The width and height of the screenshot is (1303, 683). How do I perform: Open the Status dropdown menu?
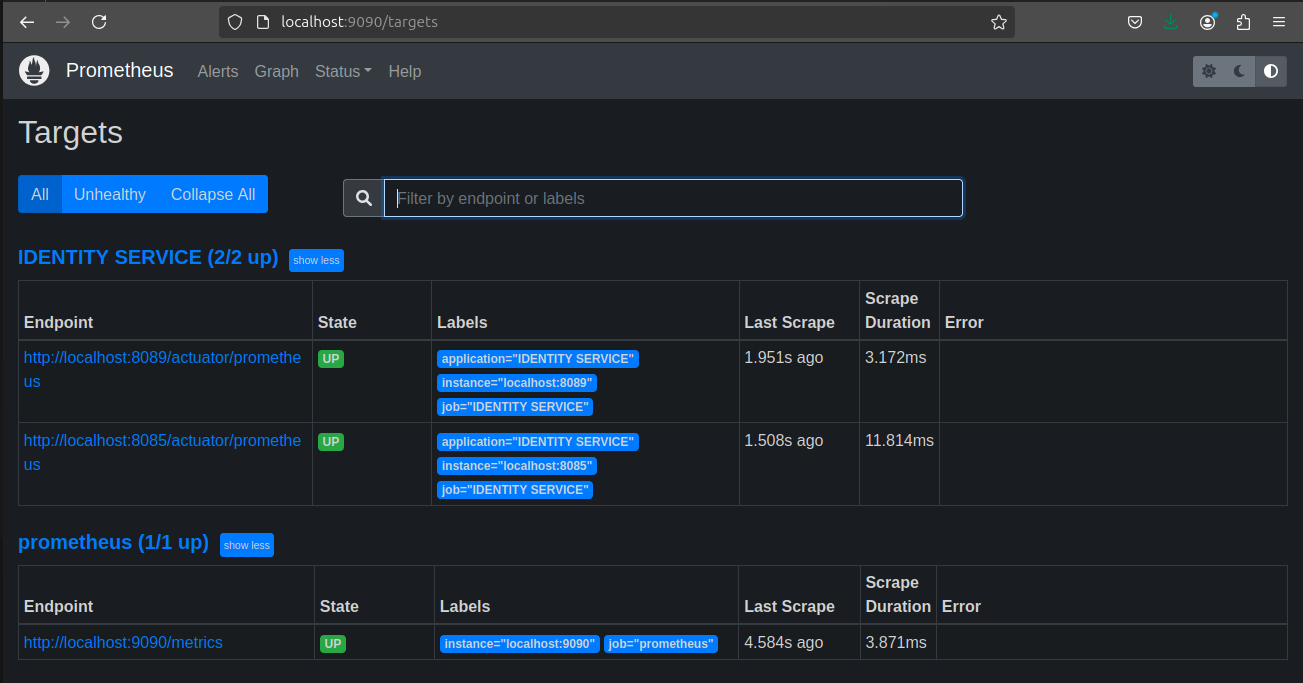(x=343, y=71)
